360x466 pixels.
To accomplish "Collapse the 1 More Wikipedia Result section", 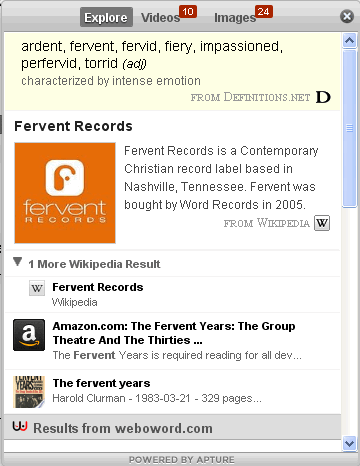I will (18, 262).
